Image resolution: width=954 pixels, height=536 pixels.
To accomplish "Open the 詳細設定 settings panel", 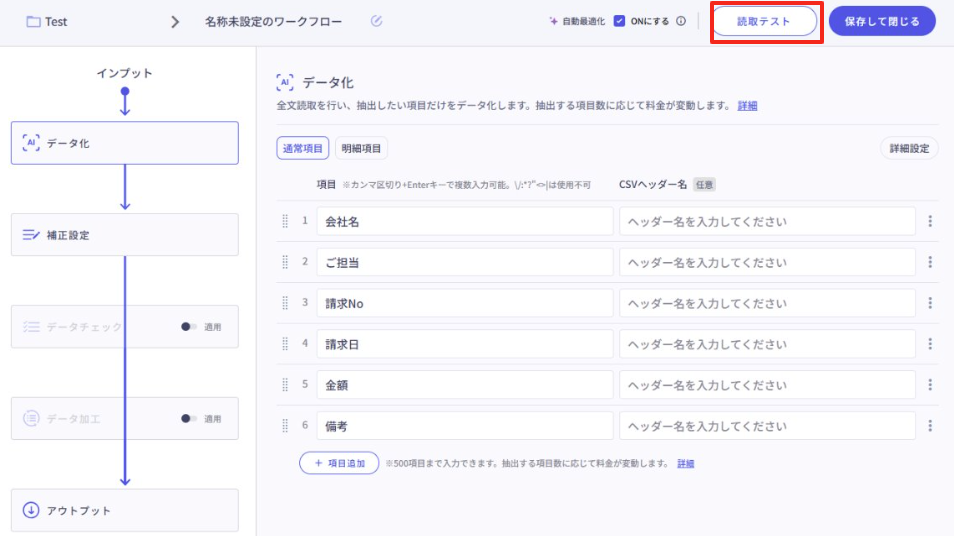I will (909, 149).
